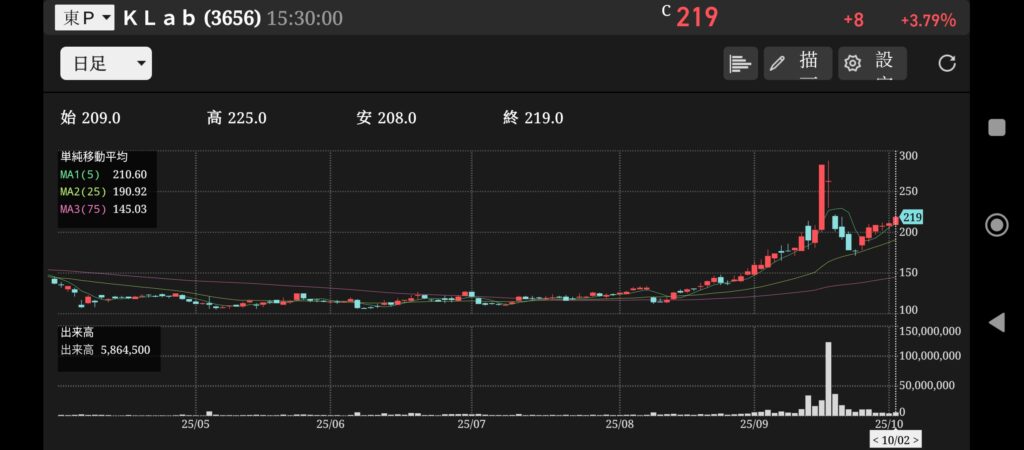The width and height of the screenshot is (1024, 450).
Task: Open chart settings with gear icon
Action: 872,63
